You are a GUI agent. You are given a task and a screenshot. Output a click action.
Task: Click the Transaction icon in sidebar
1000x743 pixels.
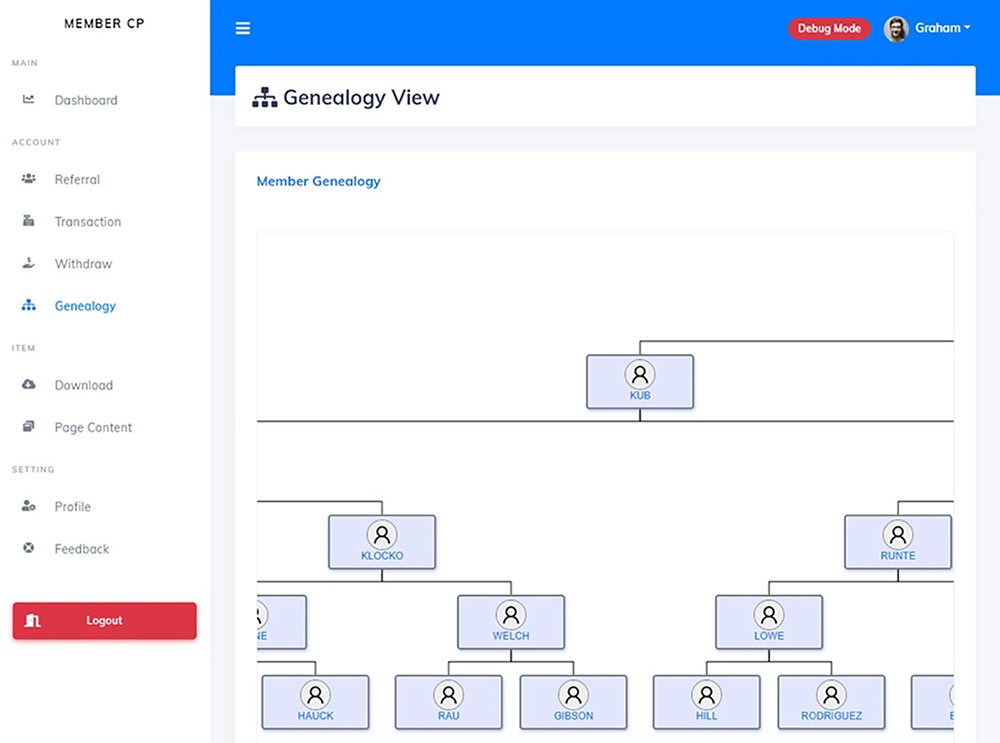tap(29, 221)
